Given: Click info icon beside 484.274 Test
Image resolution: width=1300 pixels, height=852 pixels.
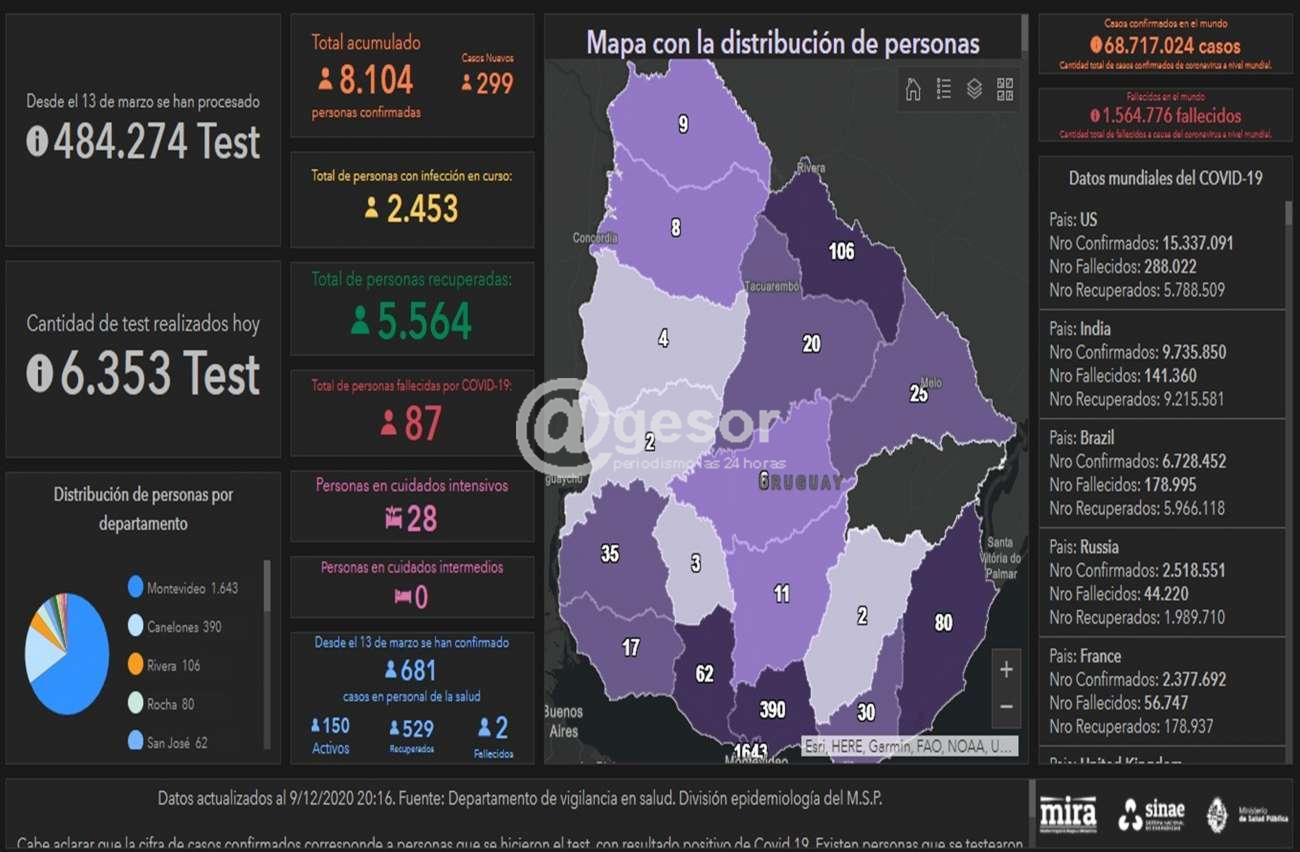Looking at the screenshot, I should pyautogui.click(x=37, y=142).
